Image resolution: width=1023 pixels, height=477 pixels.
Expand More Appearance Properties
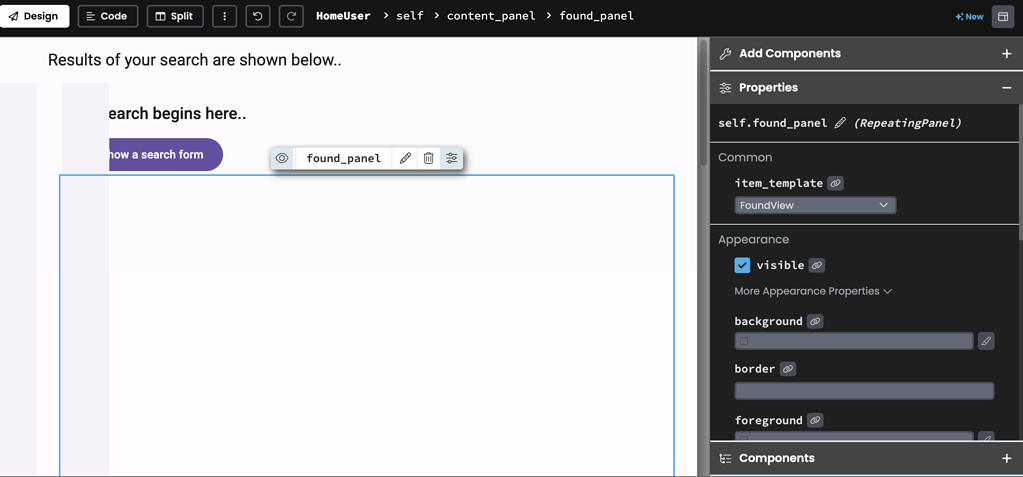pos(812,291)
